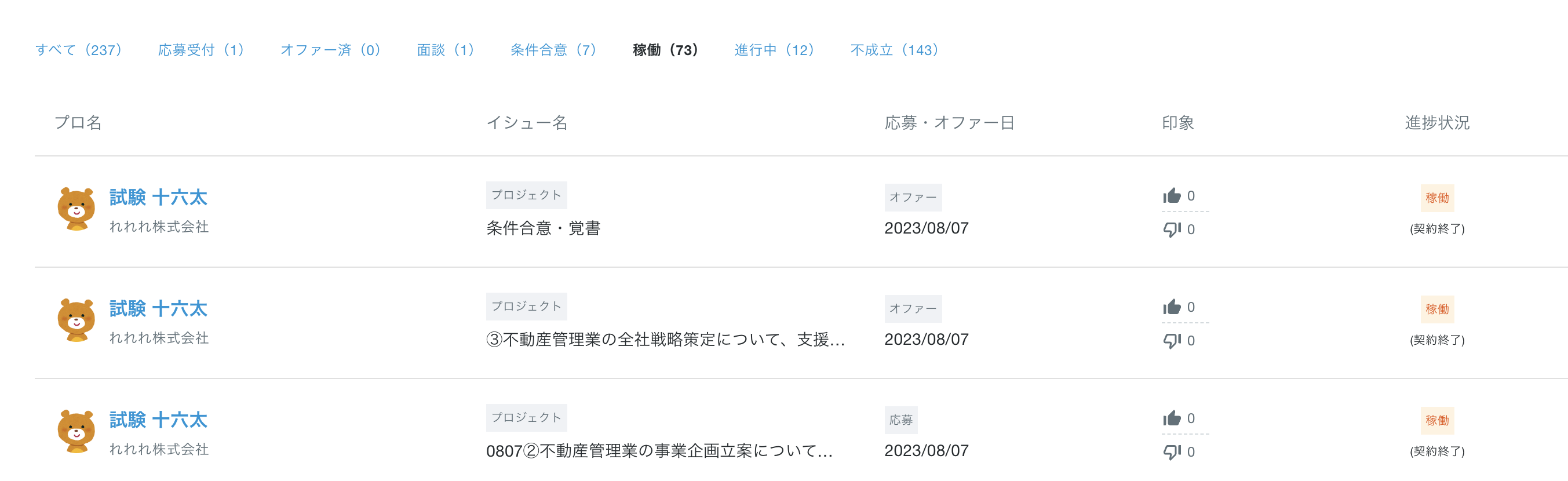Click the 稼働 (73) active tab
Screen dimensions: 1568x481
coord(665,50)
